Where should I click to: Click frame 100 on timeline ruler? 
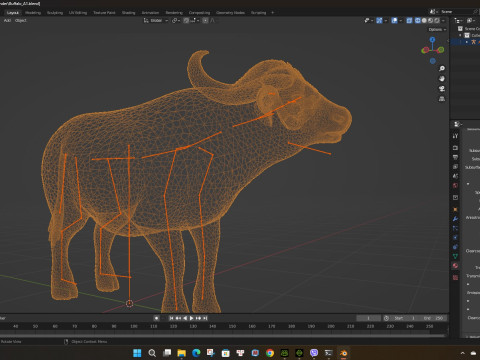click(x=134, y=326)
